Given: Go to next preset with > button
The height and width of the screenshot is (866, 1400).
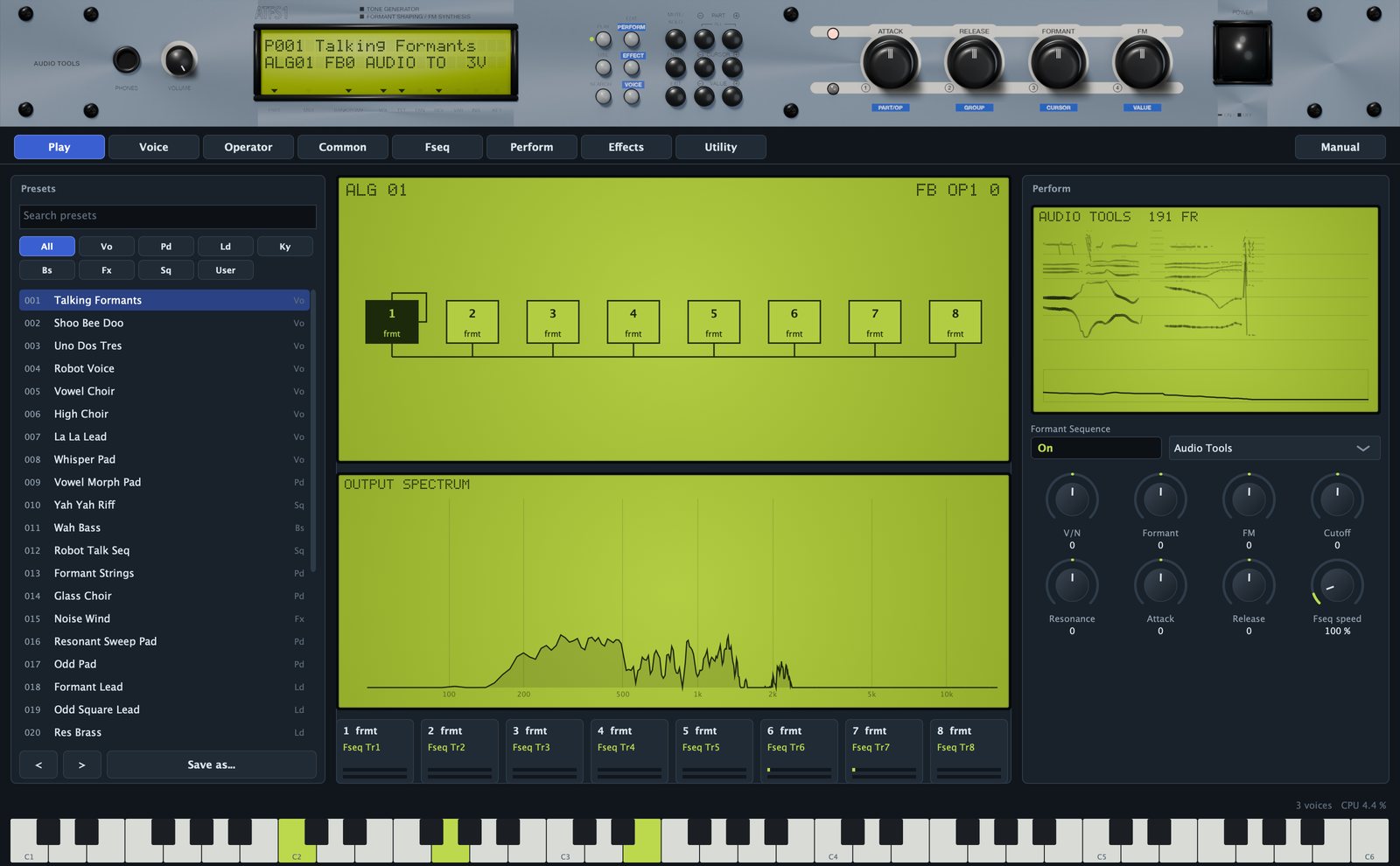Looking at the screenshot, I should tap(82, 765).
